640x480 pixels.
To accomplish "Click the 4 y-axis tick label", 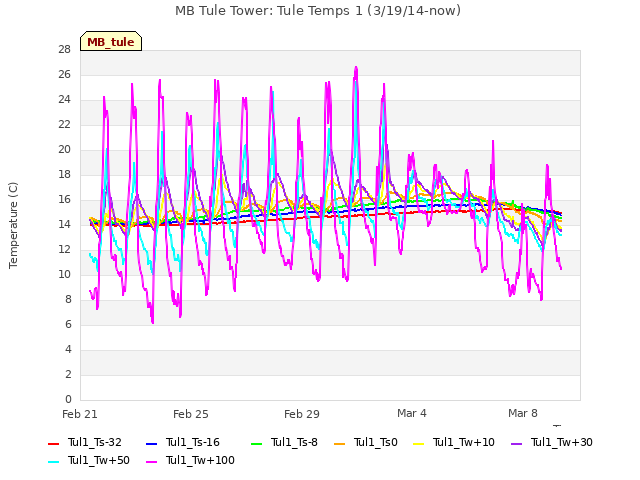I will (x=68, y=349).
